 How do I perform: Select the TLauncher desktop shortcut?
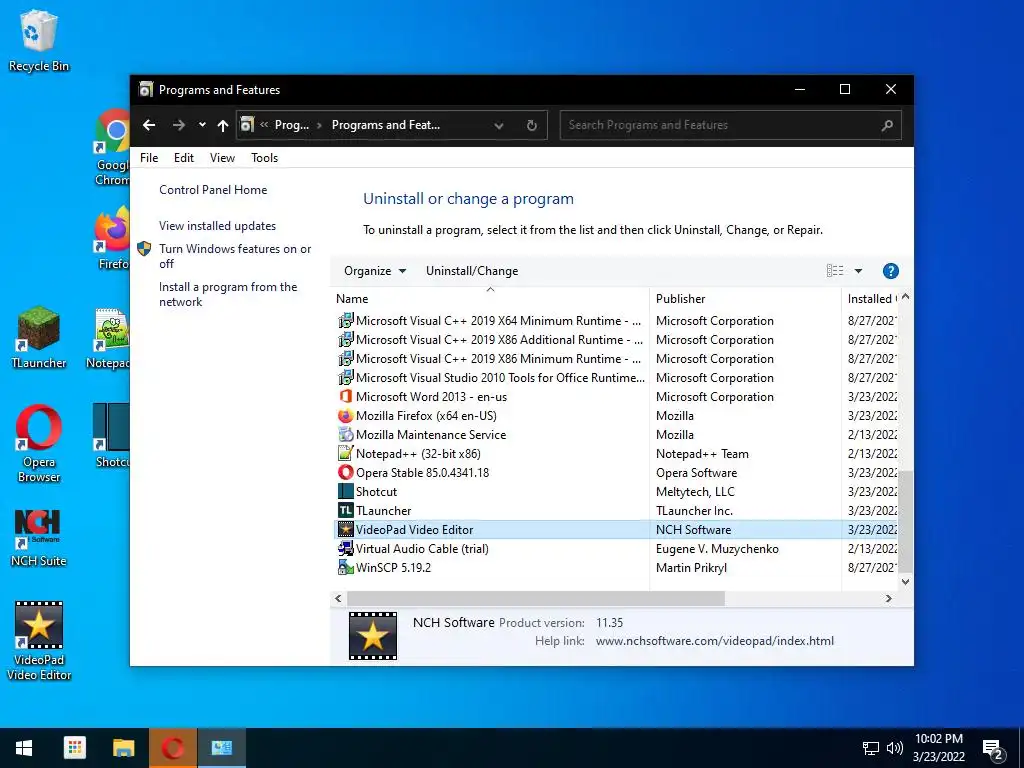[39, 338]
